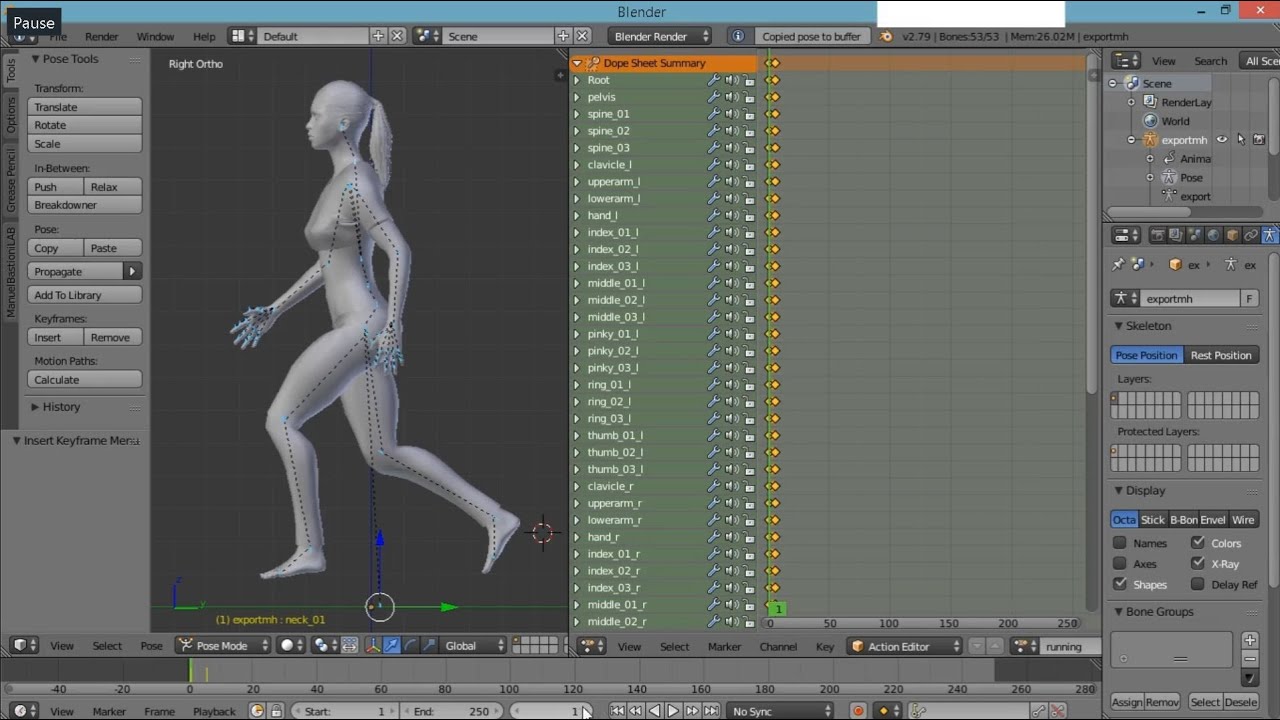The width and height of the screenshot is (1280, 720).
Task: Click the automatic keyframe record button
Action: [858, 711]
